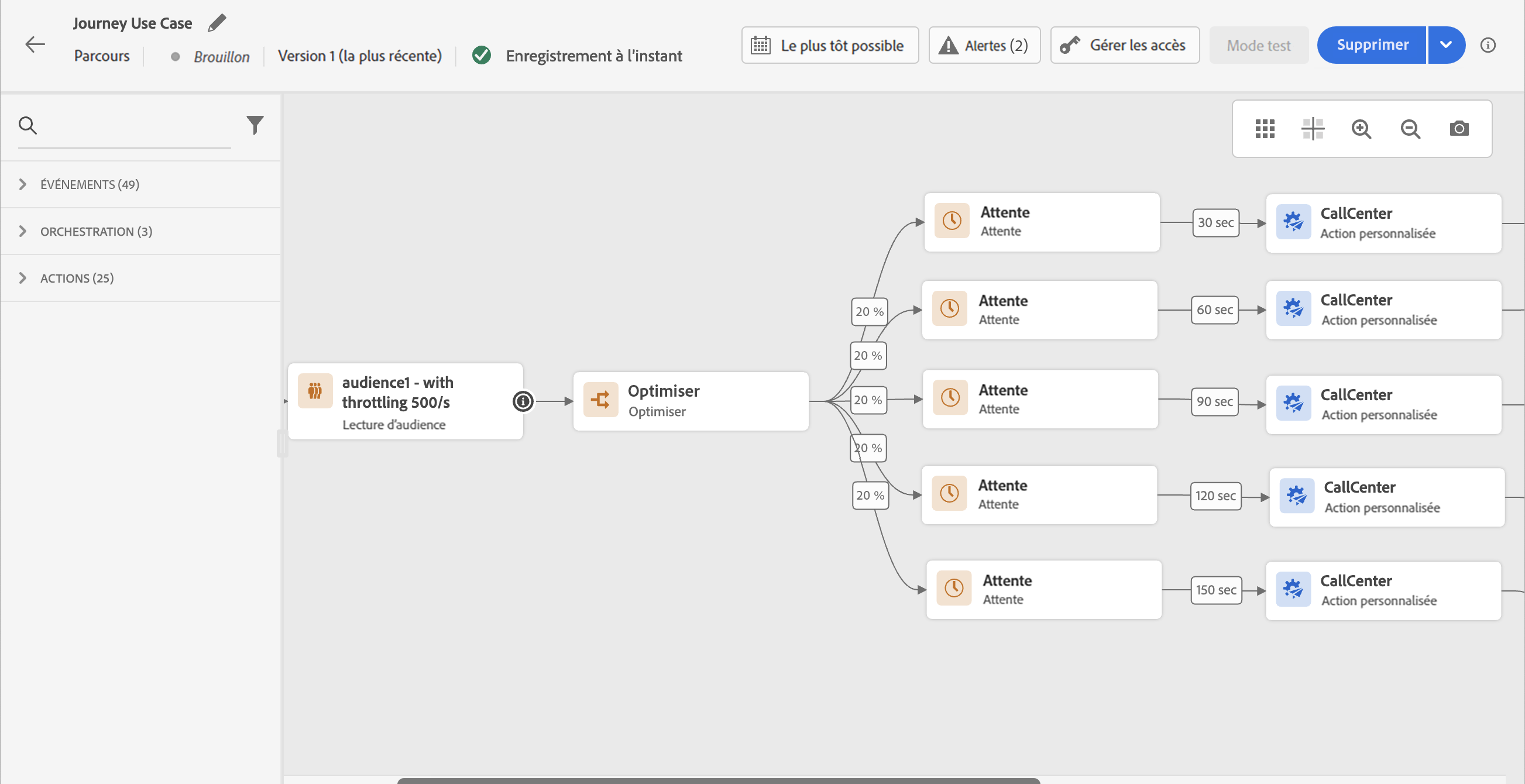
Task: Click the grid dots icon in canvas toolbar
Action: [1265, 128]
